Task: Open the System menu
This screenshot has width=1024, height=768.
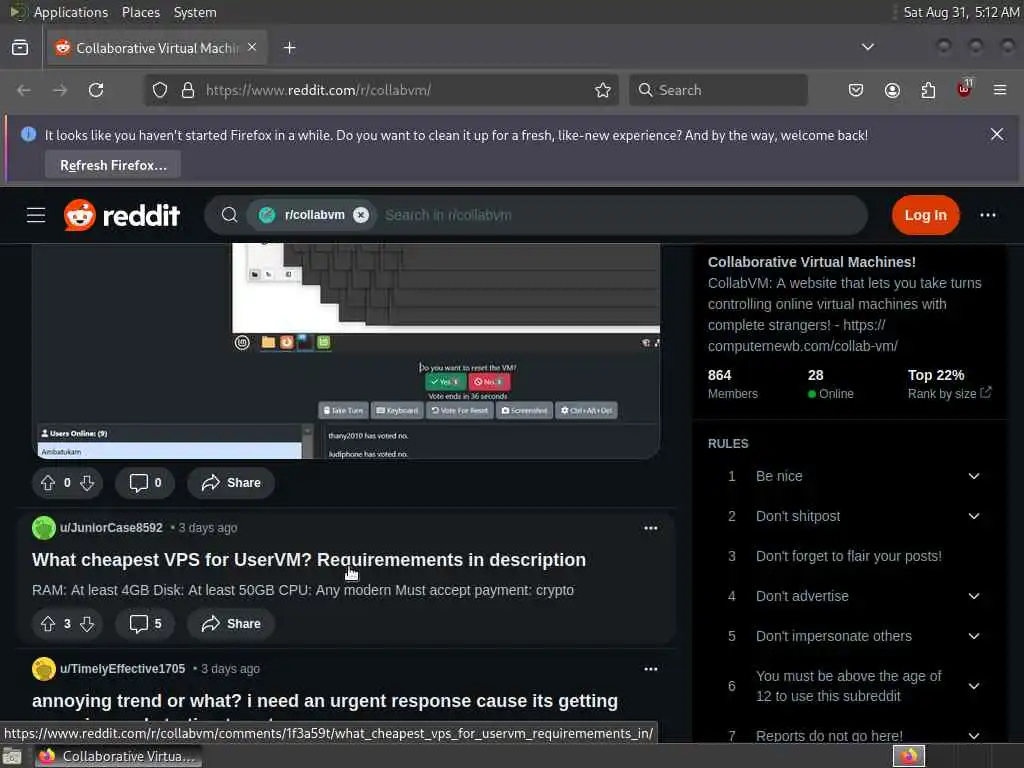Action: click(195, 12)
